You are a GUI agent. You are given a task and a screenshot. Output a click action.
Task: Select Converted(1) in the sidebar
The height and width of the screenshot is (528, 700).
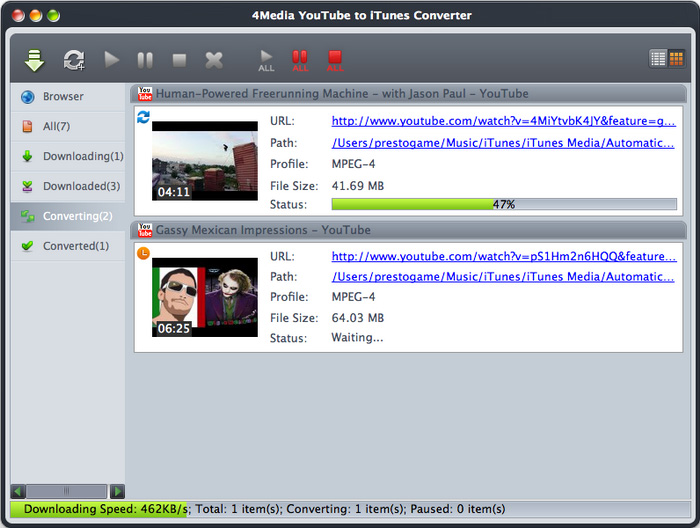pos(75,246)
